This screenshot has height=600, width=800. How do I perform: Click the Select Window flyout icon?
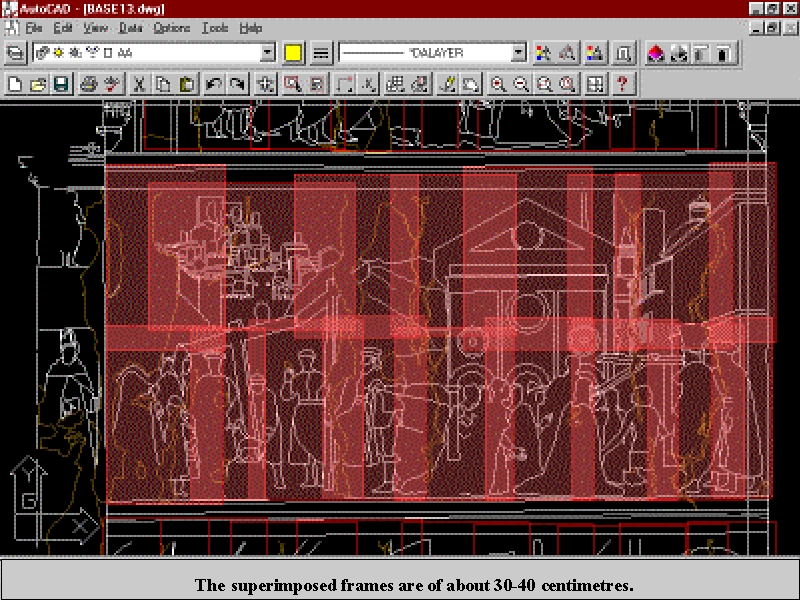(292, 84)
